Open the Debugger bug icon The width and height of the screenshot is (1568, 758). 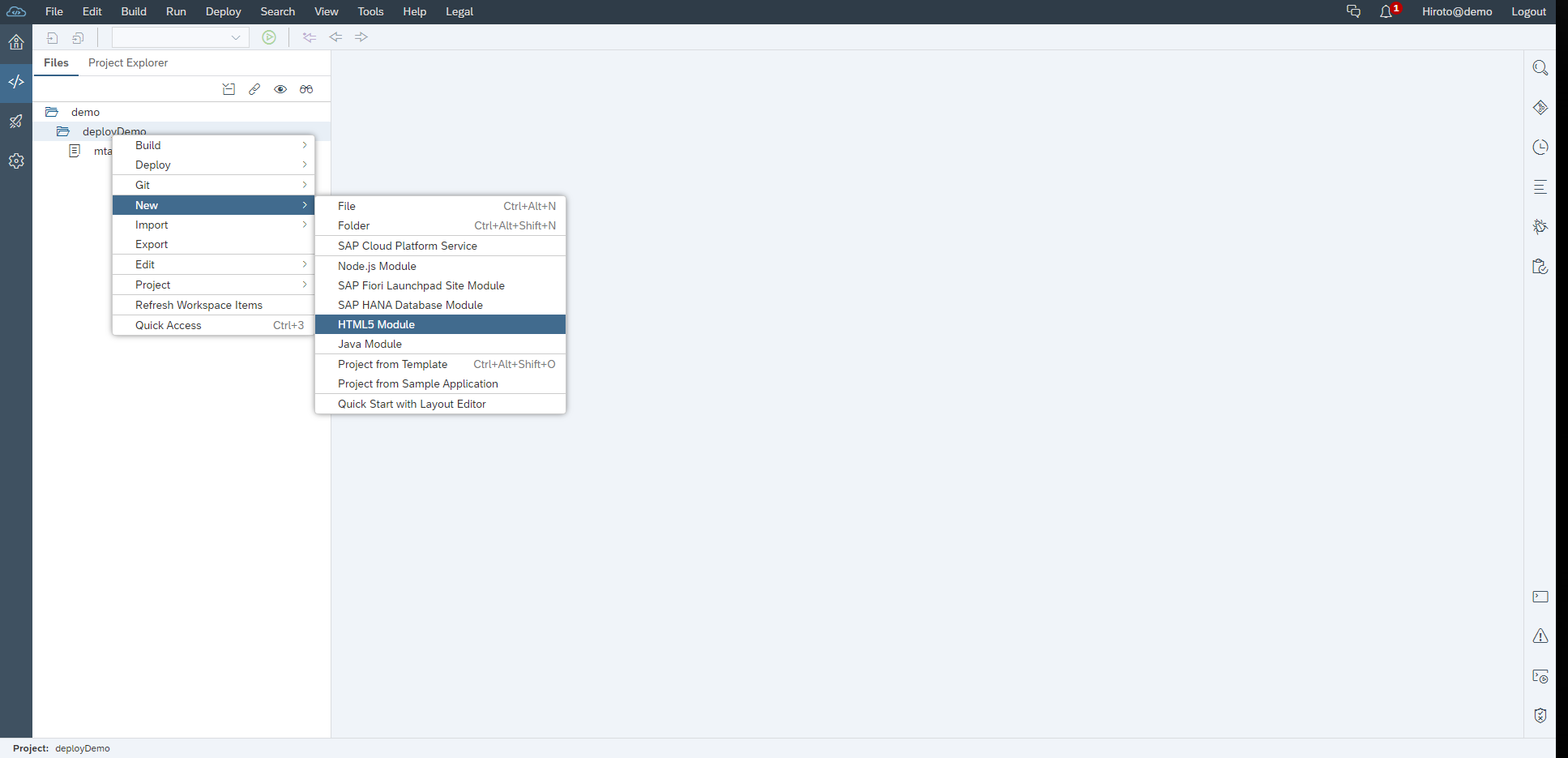[x=1540, y=227]
